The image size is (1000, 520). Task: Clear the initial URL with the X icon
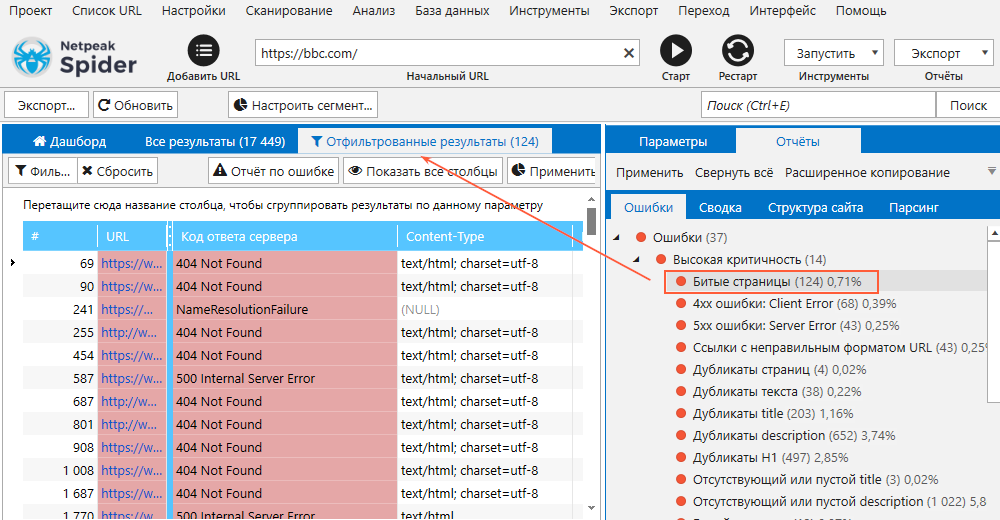[629, 53]
